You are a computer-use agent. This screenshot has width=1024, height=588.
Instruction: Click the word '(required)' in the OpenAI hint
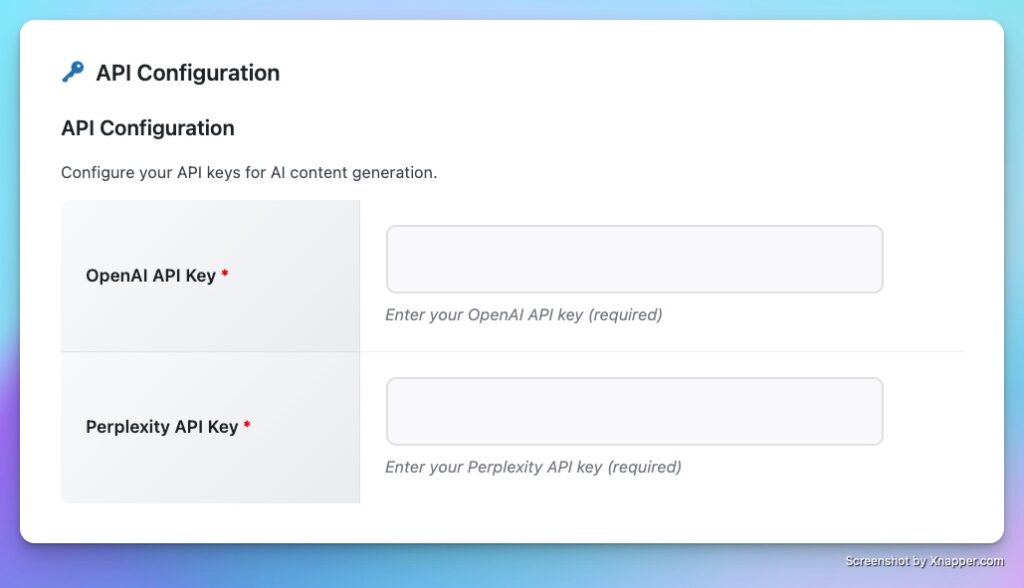point(625,315)
